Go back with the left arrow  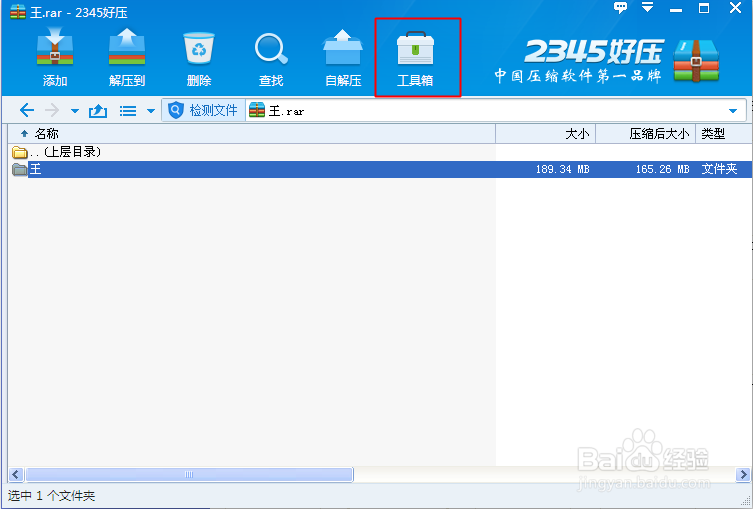26,111
